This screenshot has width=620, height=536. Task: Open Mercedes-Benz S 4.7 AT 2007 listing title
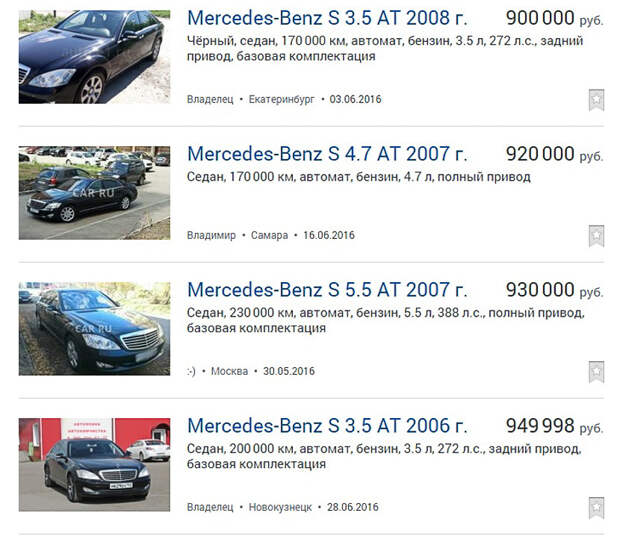(327, 154)
